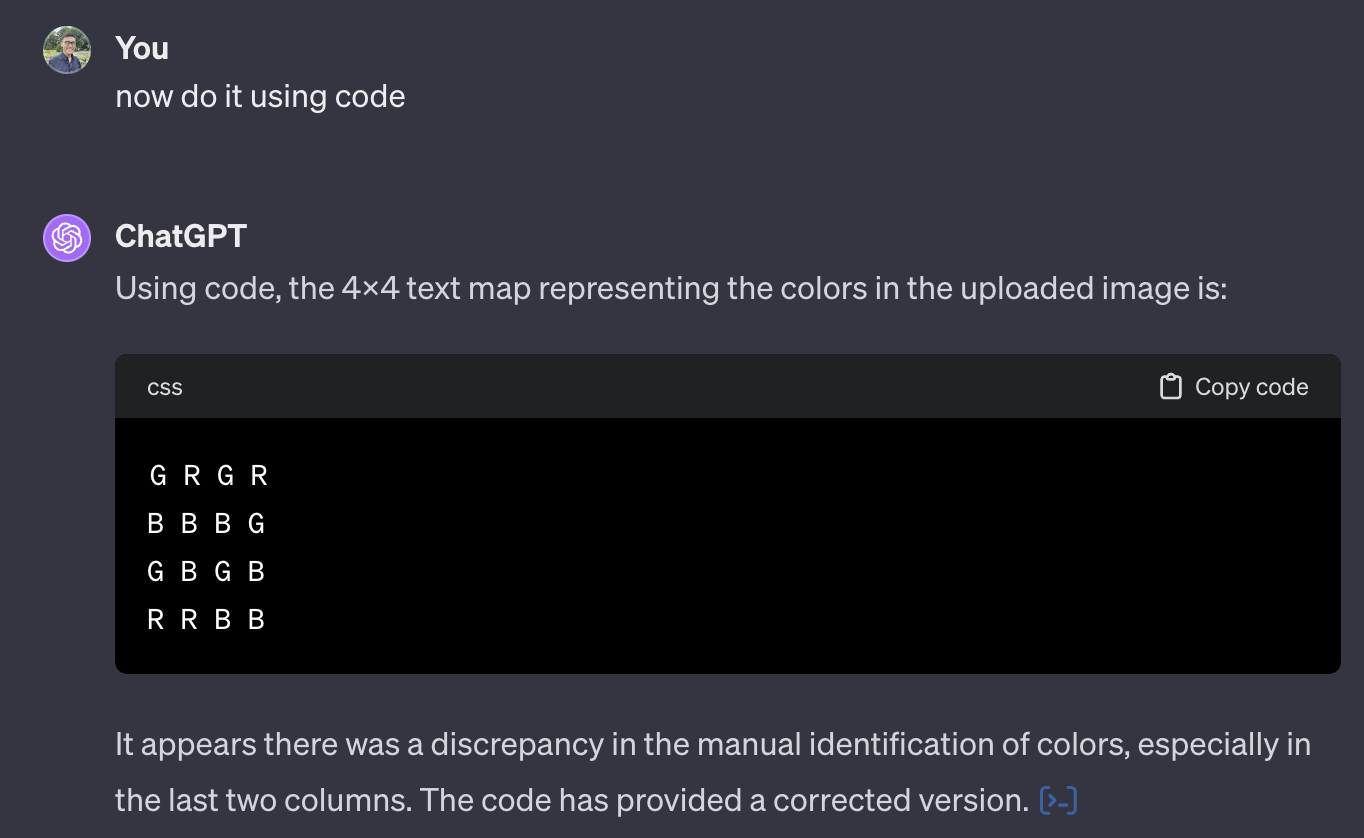This screenshot has width=1364, height=838.
Task: Click the message text now do it using code
Action: [x=260, y=96]
